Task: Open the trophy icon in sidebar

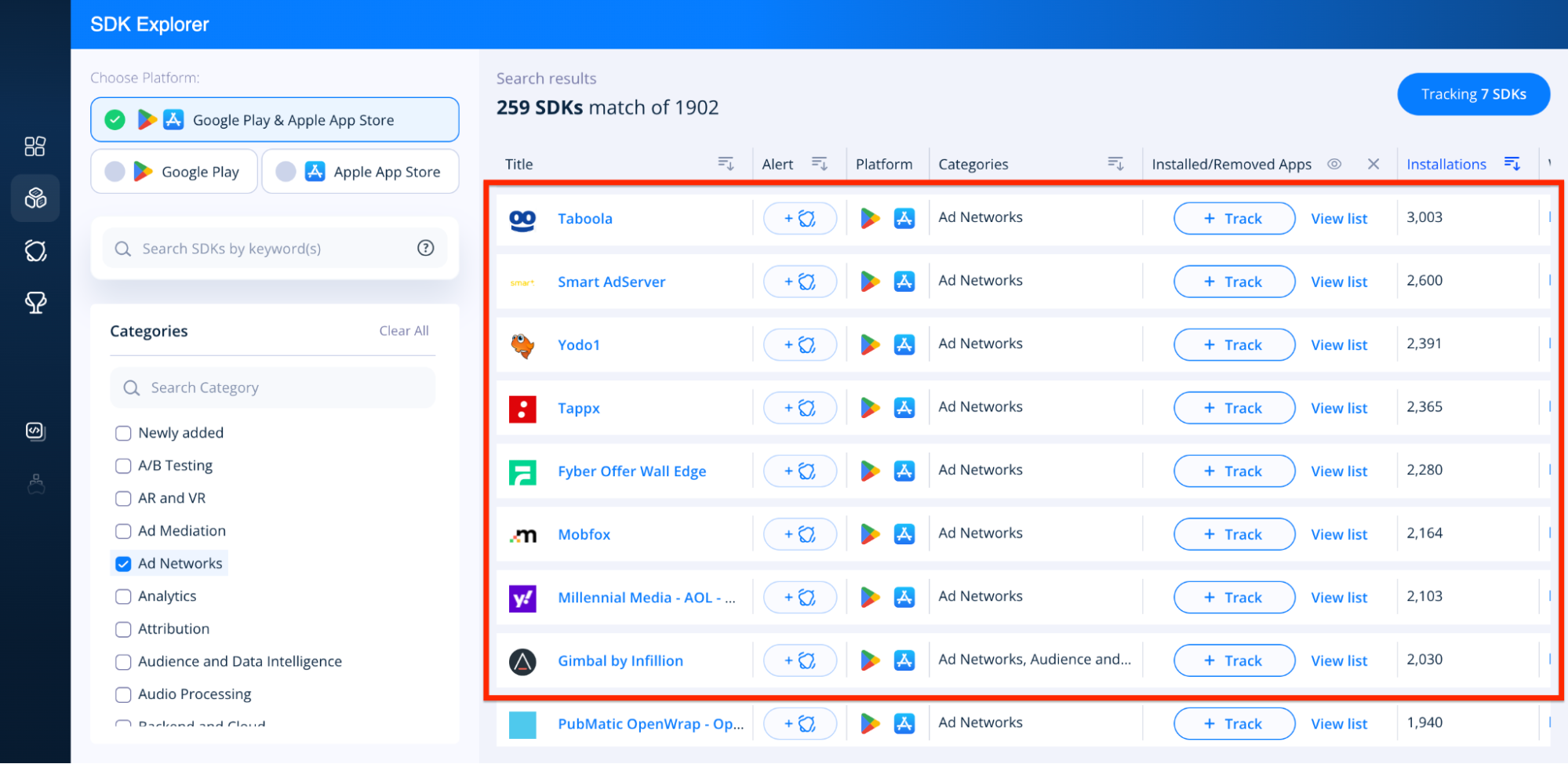Action: [x=35, y=303]
